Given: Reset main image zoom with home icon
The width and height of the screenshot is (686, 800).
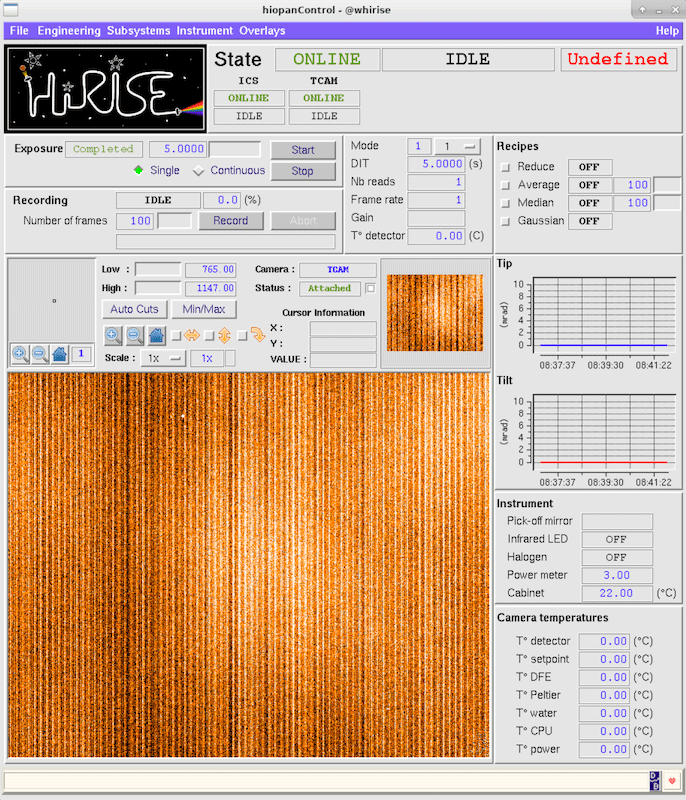Looking at the screenshot, I should pos(157,336).
